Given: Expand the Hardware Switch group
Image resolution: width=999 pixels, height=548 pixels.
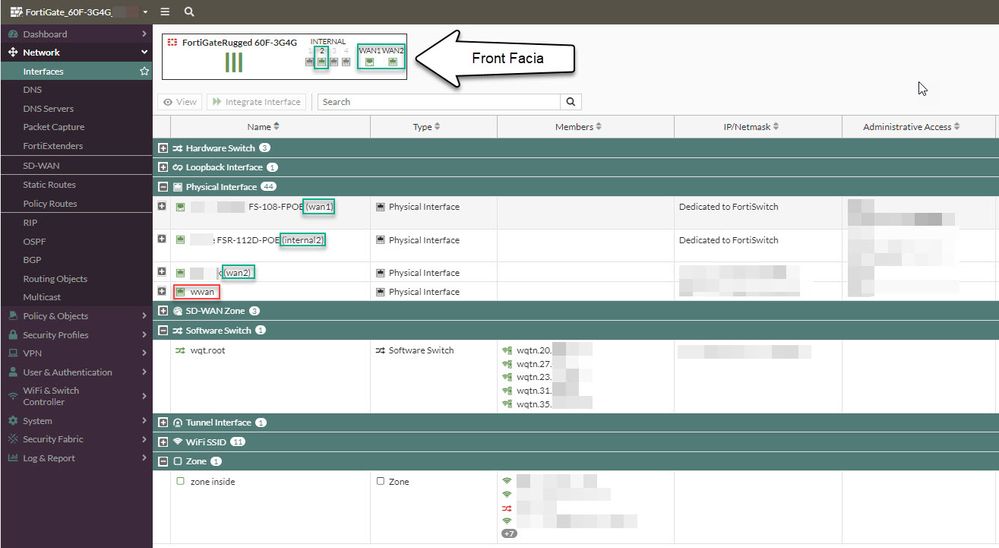Looking at the screenshot, I should [x=163, y=148].
